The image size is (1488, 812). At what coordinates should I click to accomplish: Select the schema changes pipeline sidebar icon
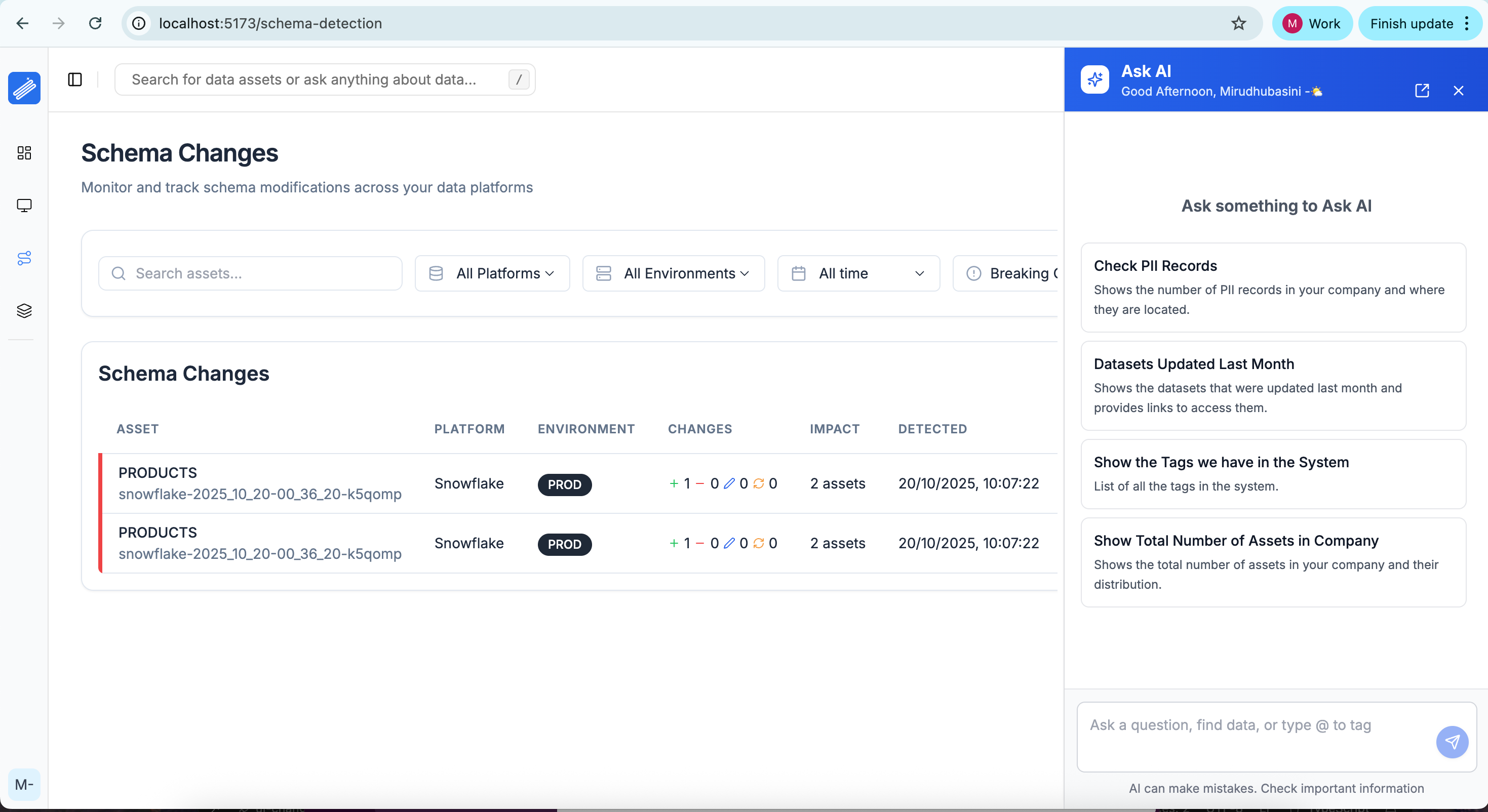pos(24,258)
